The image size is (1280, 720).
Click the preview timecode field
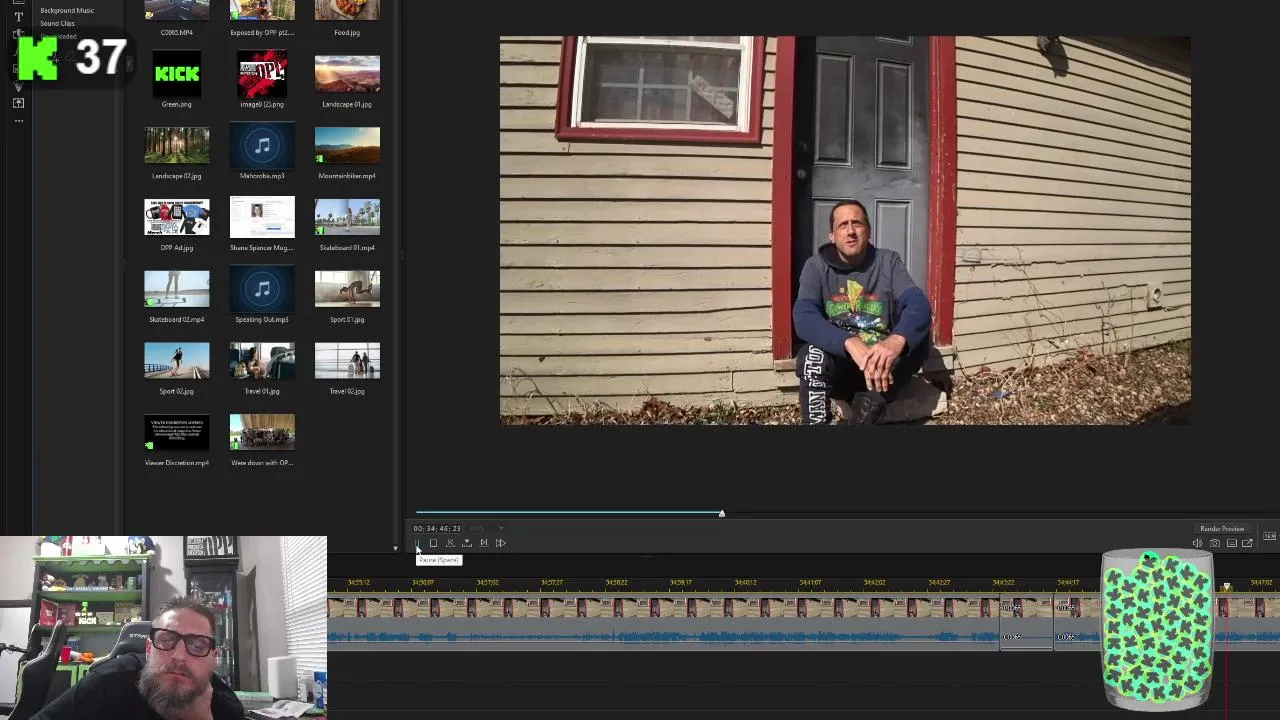[x=437, y=528]
